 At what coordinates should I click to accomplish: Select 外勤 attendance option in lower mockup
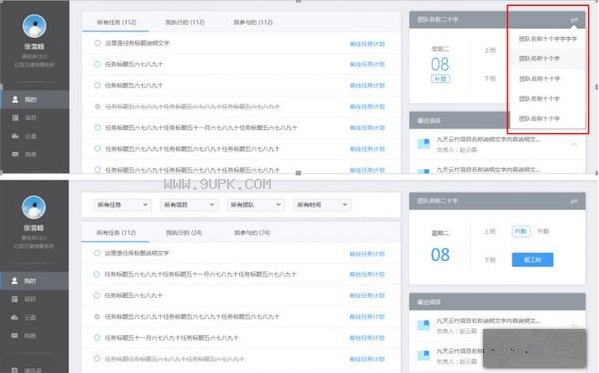tap(543, 231)
